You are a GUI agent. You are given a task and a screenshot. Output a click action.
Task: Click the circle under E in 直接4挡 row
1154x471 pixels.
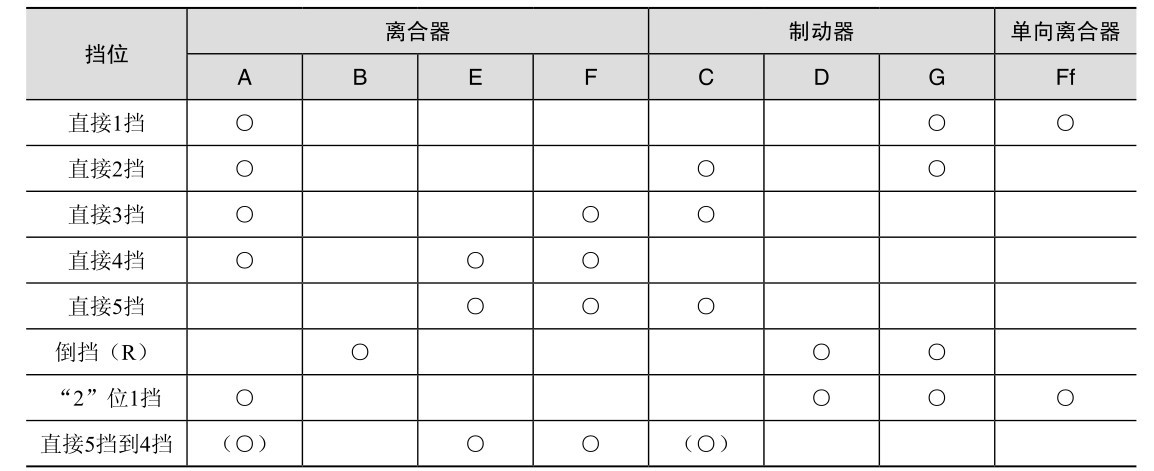point(475,261)
